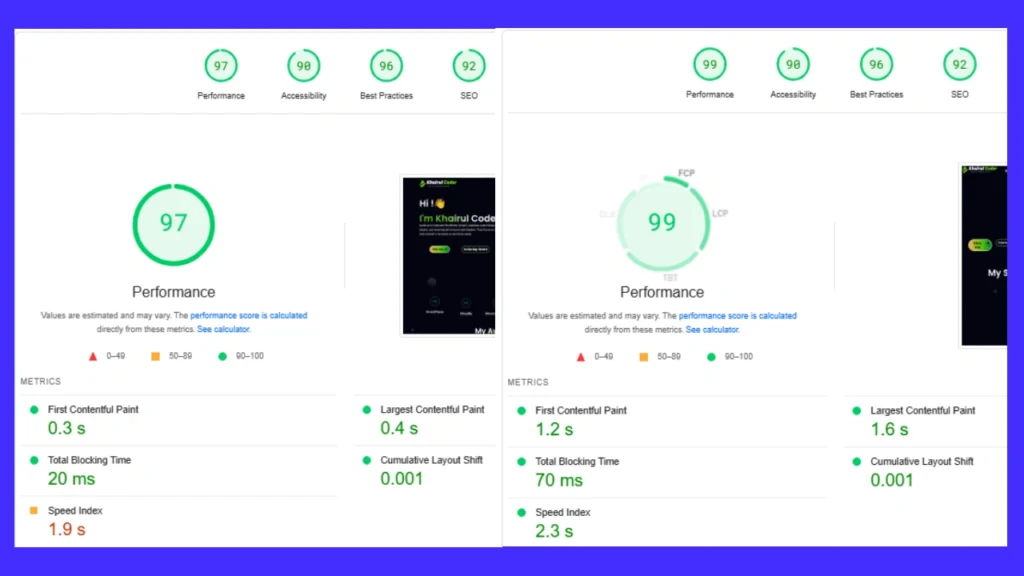The width and height of the screenshot is (1024, 576).
Task: Click the LCP label on the 99 gauge
Action: click(720, 214)
